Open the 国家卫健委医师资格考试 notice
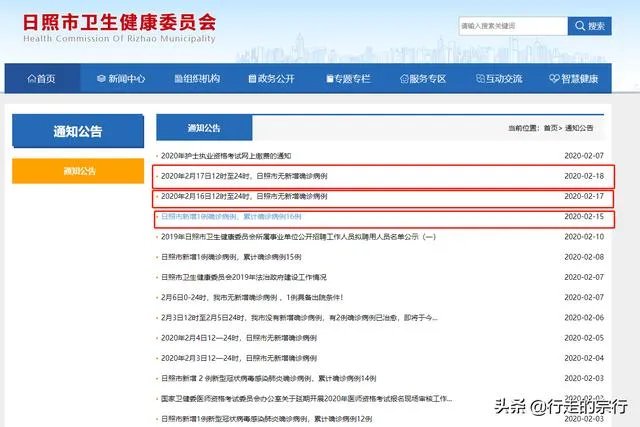 [x=307, y=399]
